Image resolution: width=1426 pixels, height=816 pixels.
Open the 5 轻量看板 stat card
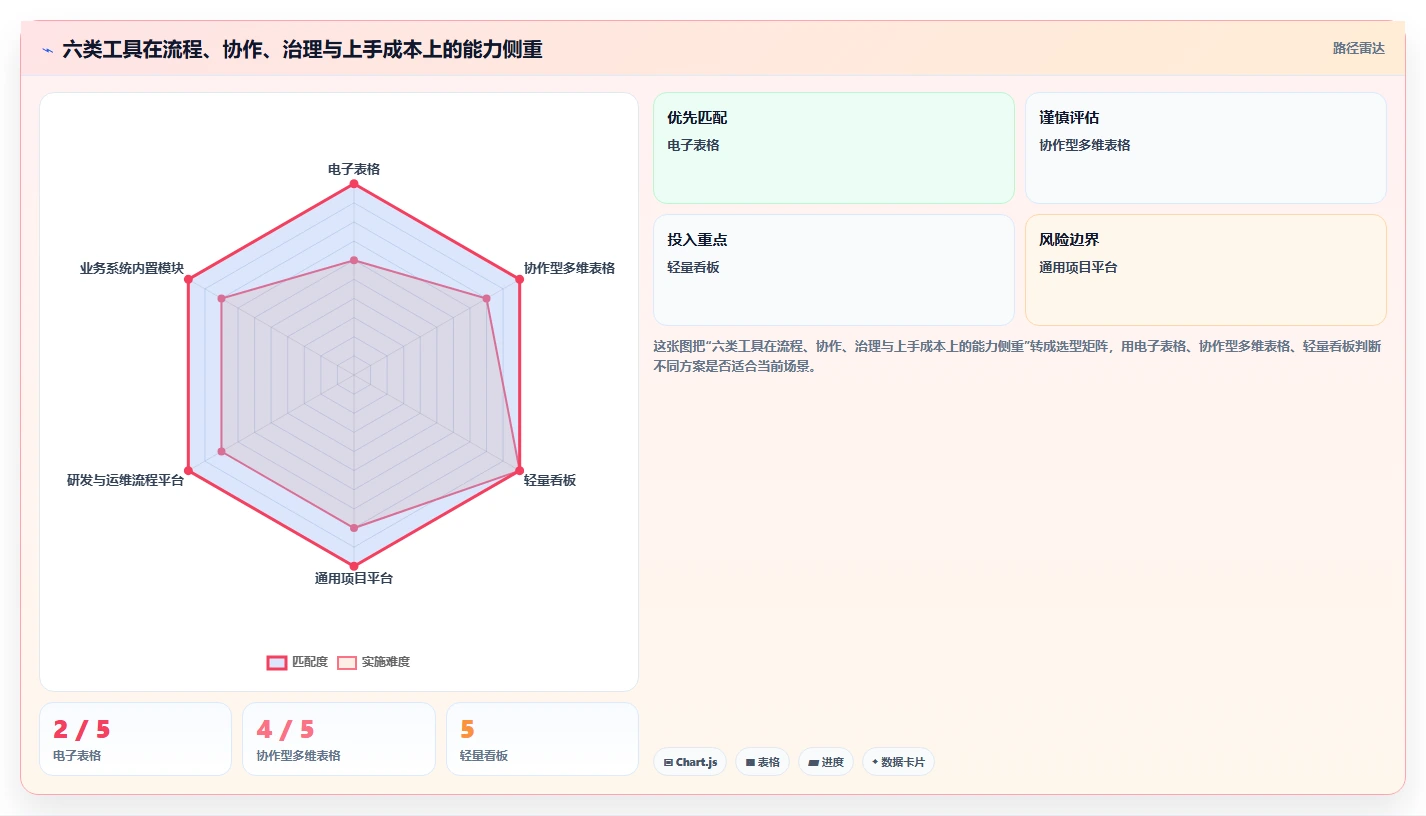tap(542, 739)
